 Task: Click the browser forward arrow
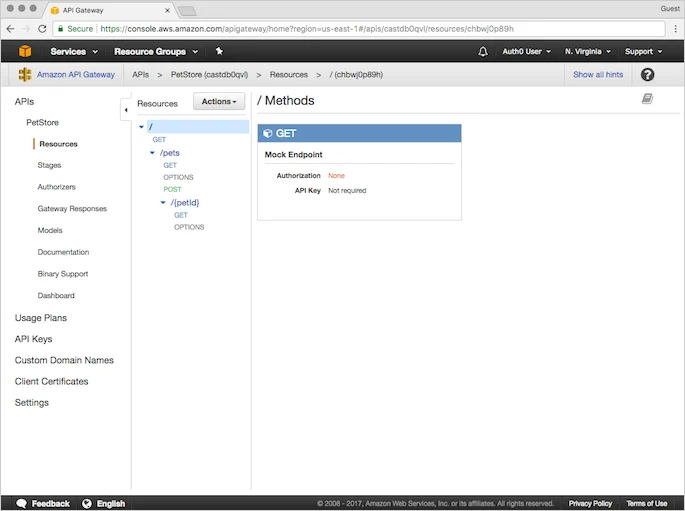point(26,29)
